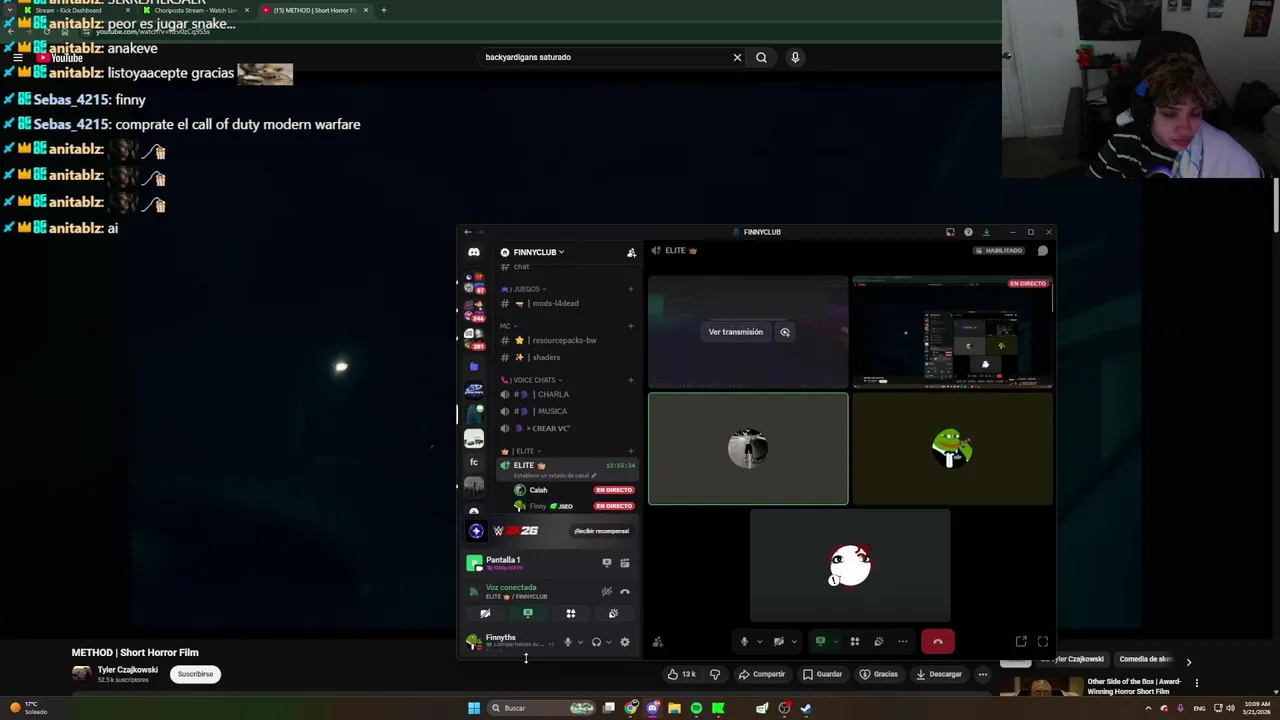Click Compartir under the YouTube video
The width and height of the screenshot is (1280, 720).
(762, 674)
